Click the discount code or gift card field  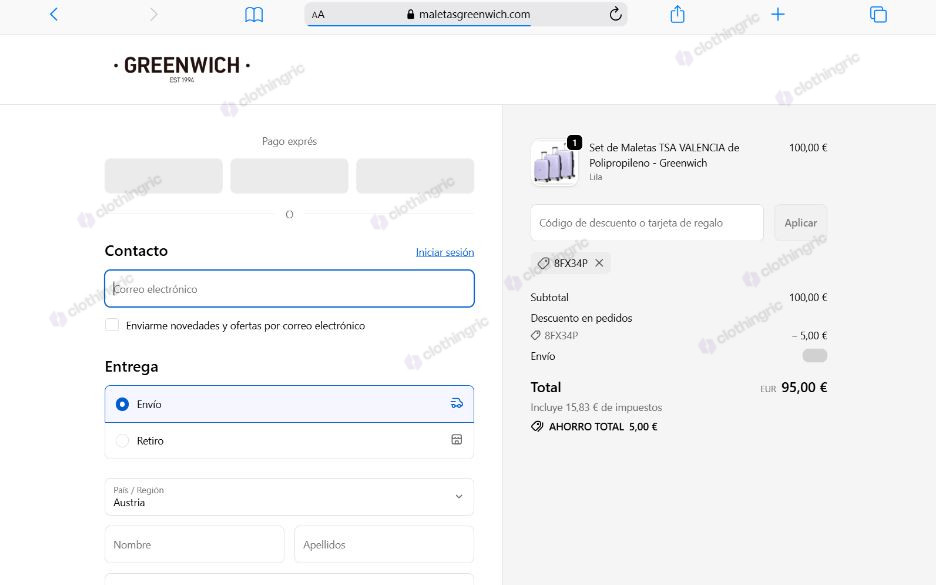pos(647,223)
